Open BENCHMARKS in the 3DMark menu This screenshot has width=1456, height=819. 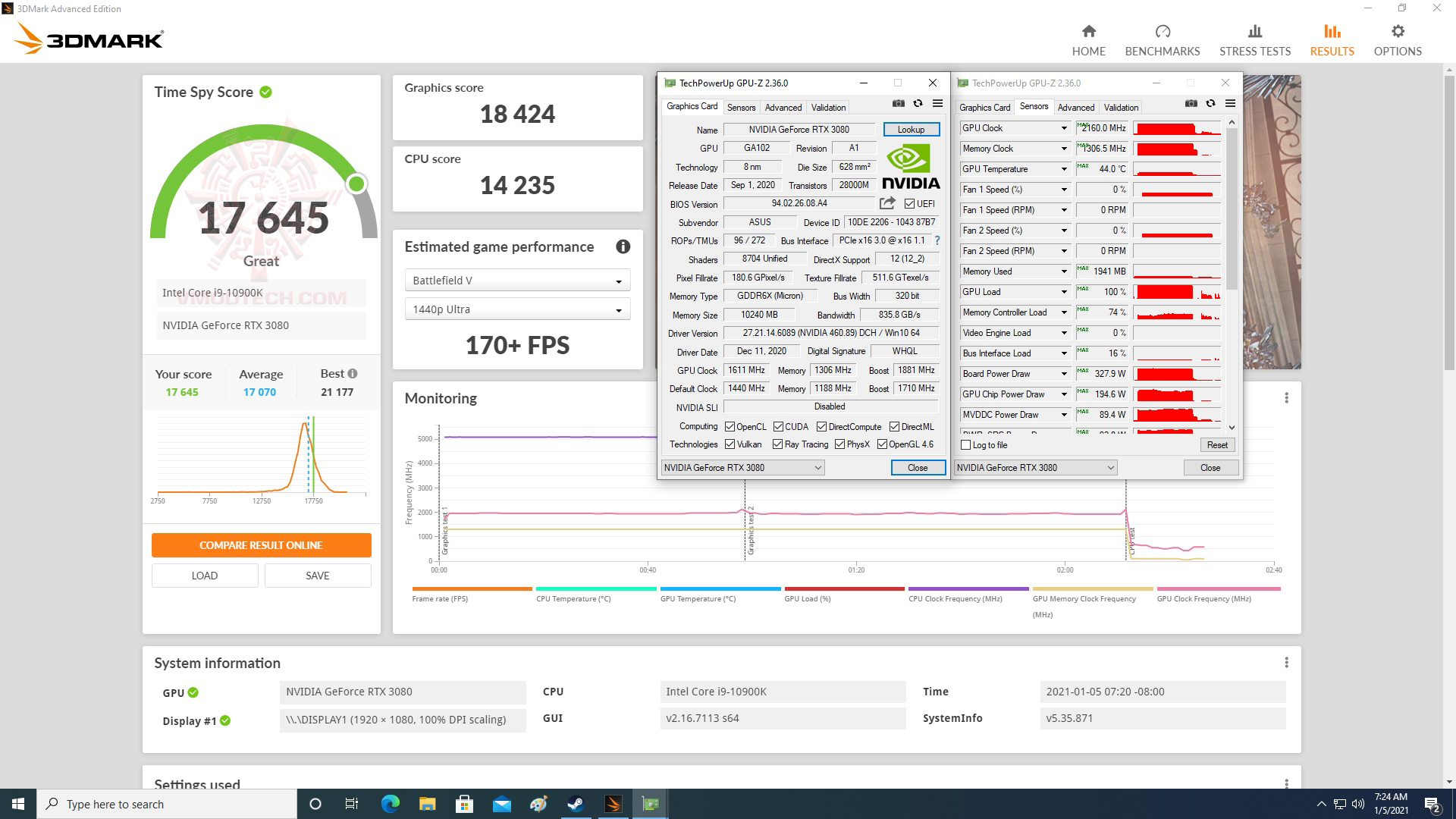[x=1162, y=36]
